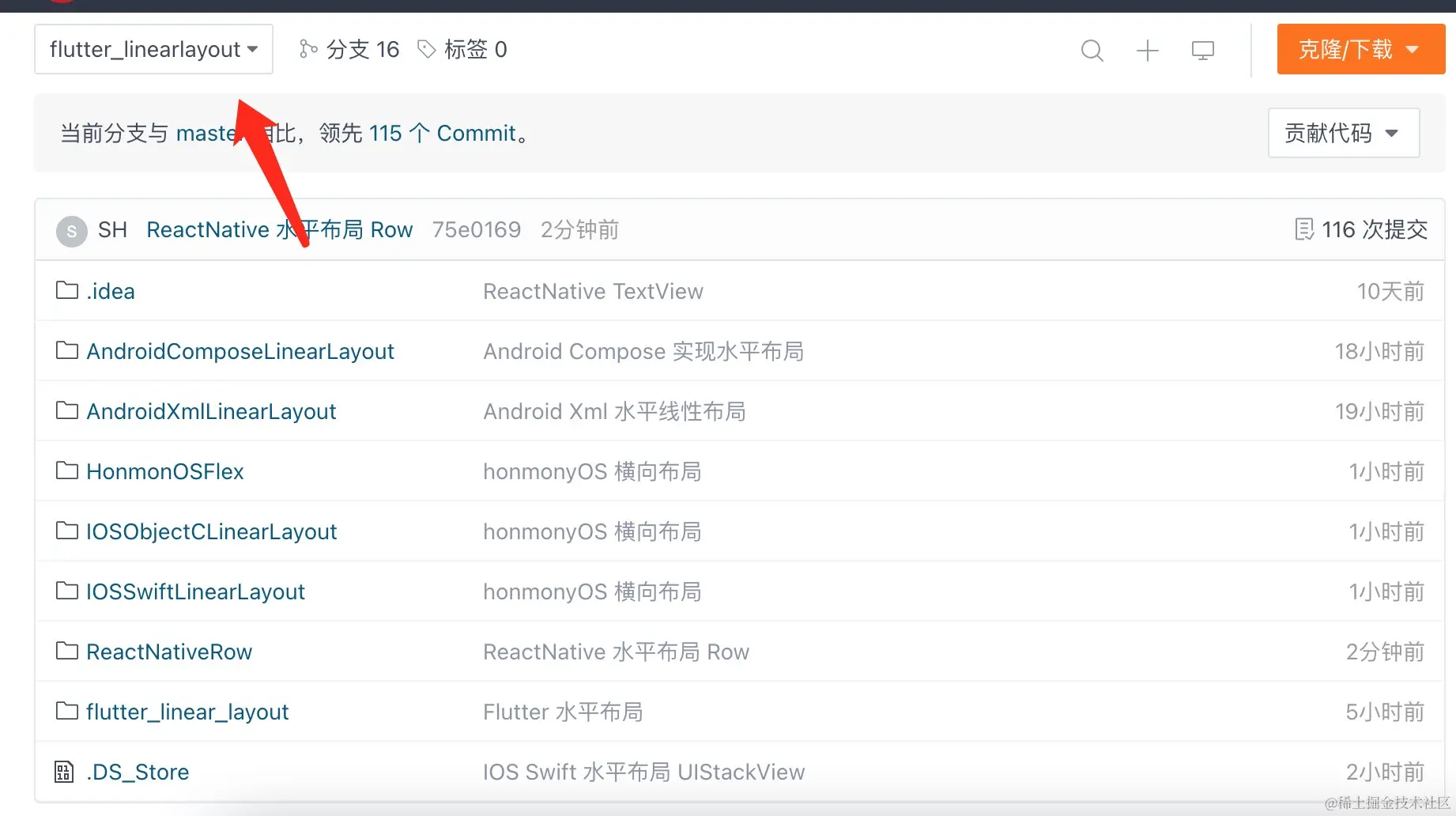Click the flutter_linear_layout folder icon
The image size is (1456, 816).
pos(67,711)
